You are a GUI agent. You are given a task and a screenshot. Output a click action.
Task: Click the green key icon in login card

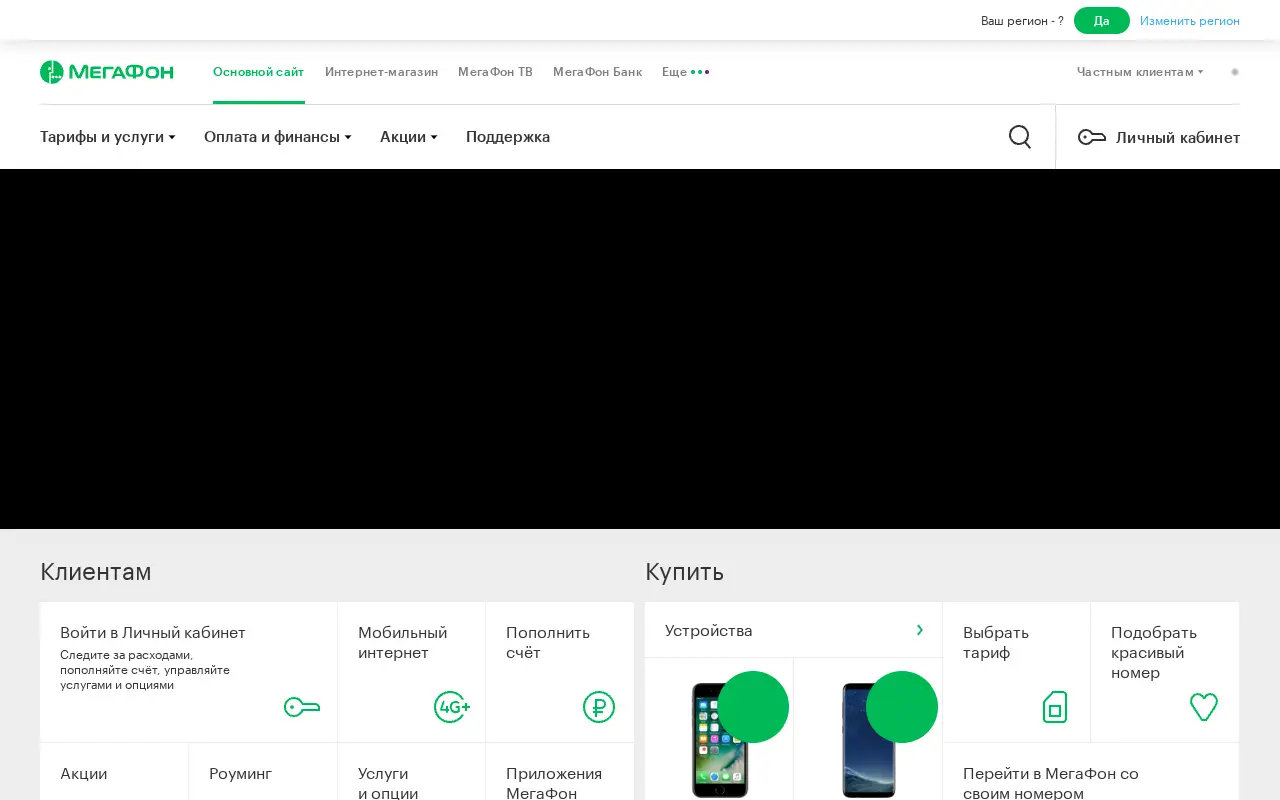302,707
